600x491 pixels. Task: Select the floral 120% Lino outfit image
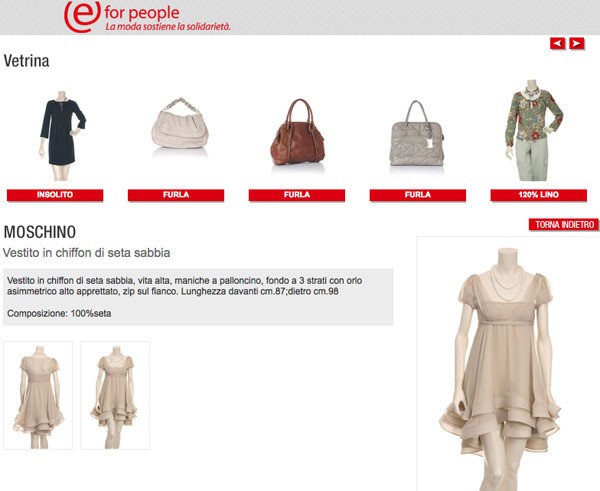click(533, 130)
